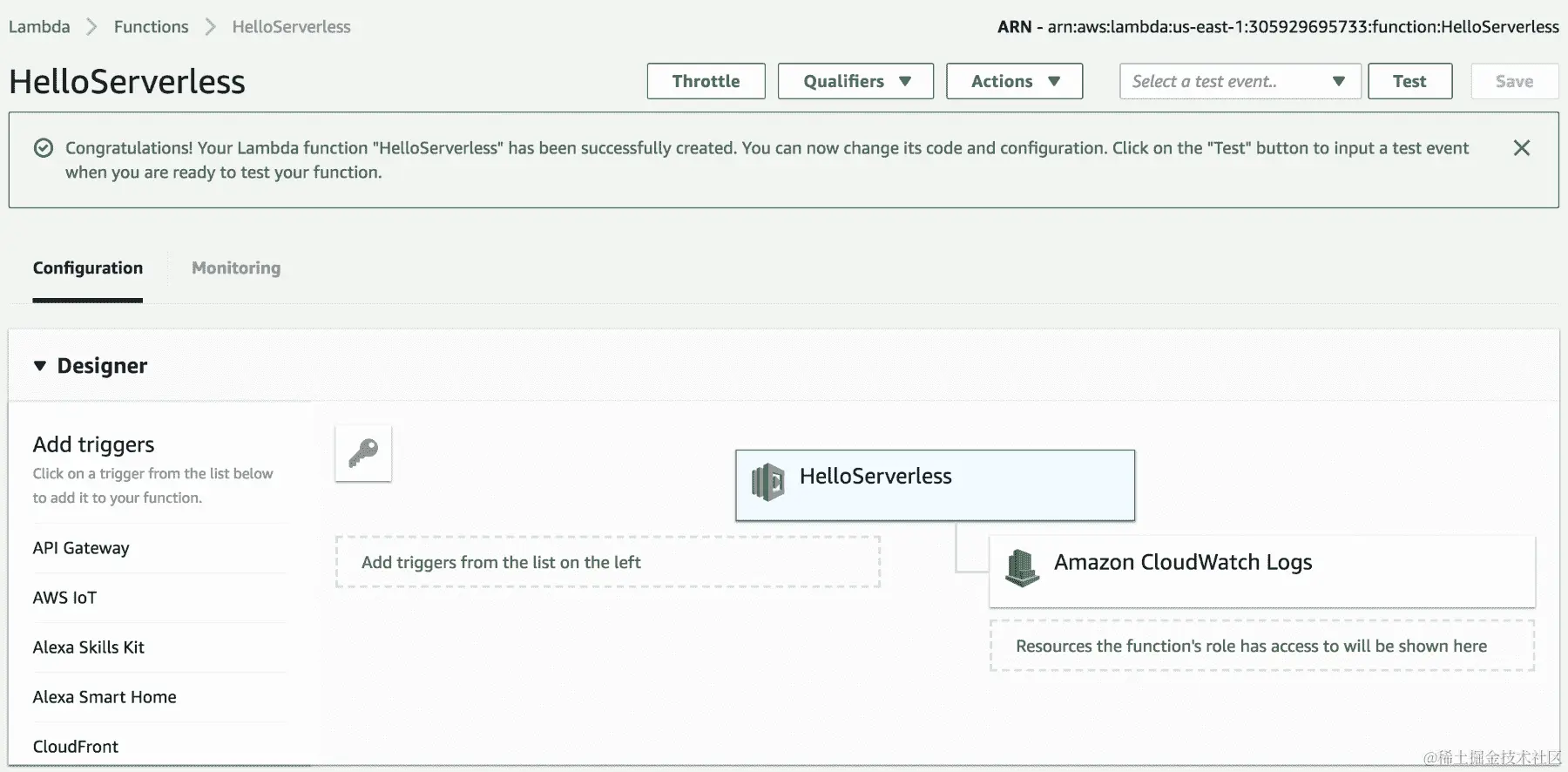
Task: Open the Select a test event dropdown
Action: pyautogui.click(x=1240, y=81)
